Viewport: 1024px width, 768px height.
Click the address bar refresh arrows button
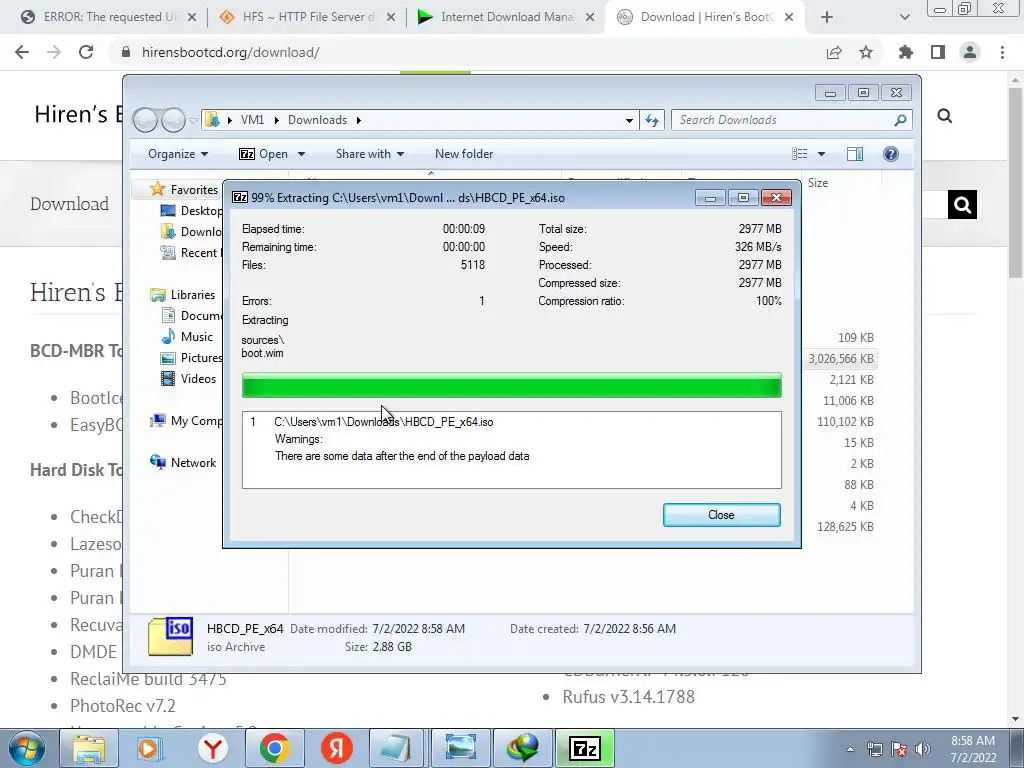(x=652, y=120)
